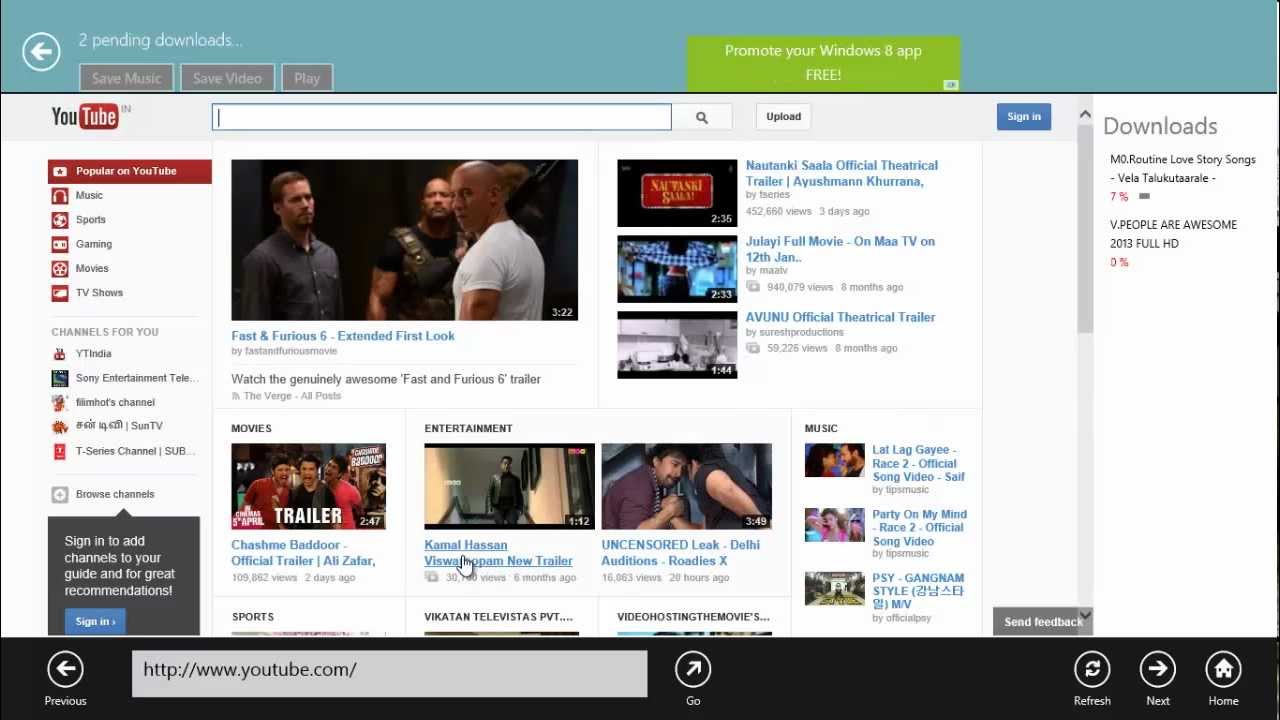Select the Sports icon in sidebar
Screen dimensions: 1280x720
60,220
